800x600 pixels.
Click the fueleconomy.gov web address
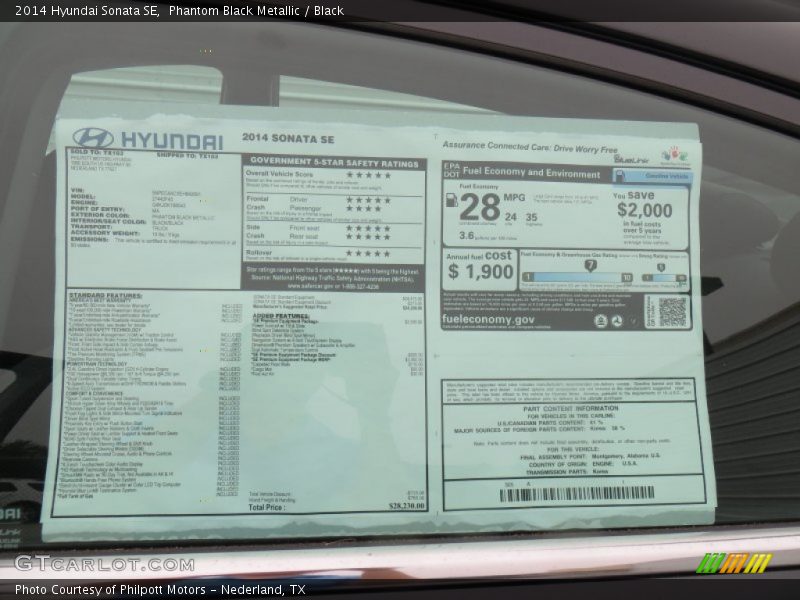tap(488, 319)
